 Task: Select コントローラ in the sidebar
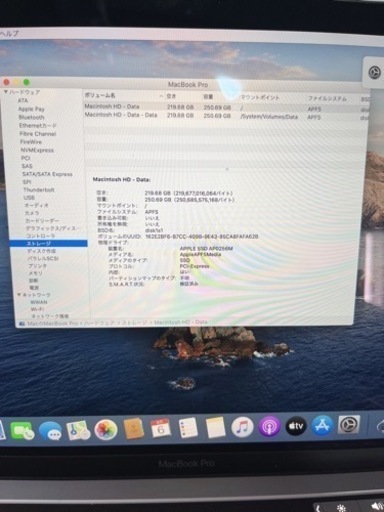coord(40,236)
